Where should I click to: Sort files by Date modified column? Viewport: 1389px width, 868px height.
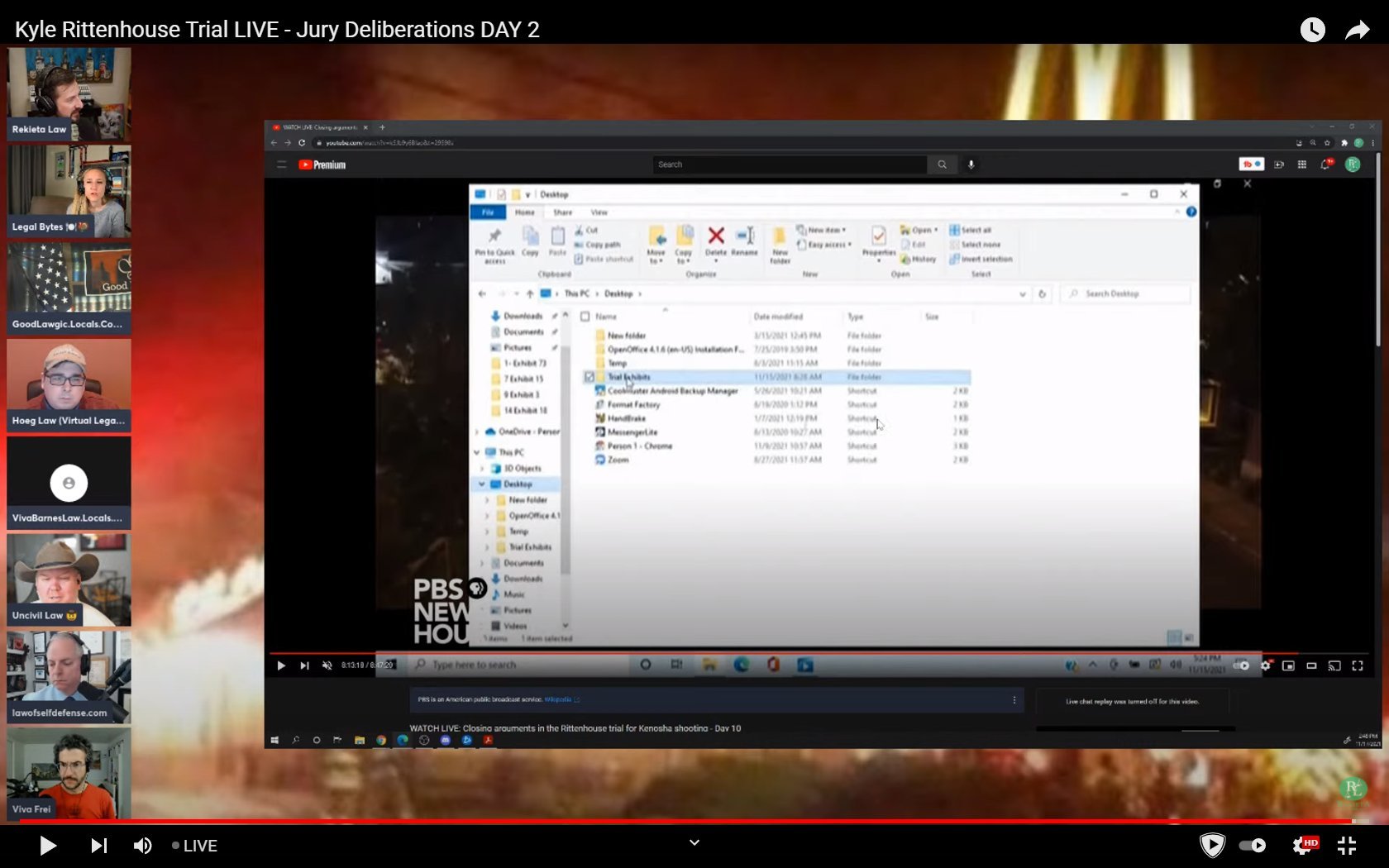click(778, 317)
